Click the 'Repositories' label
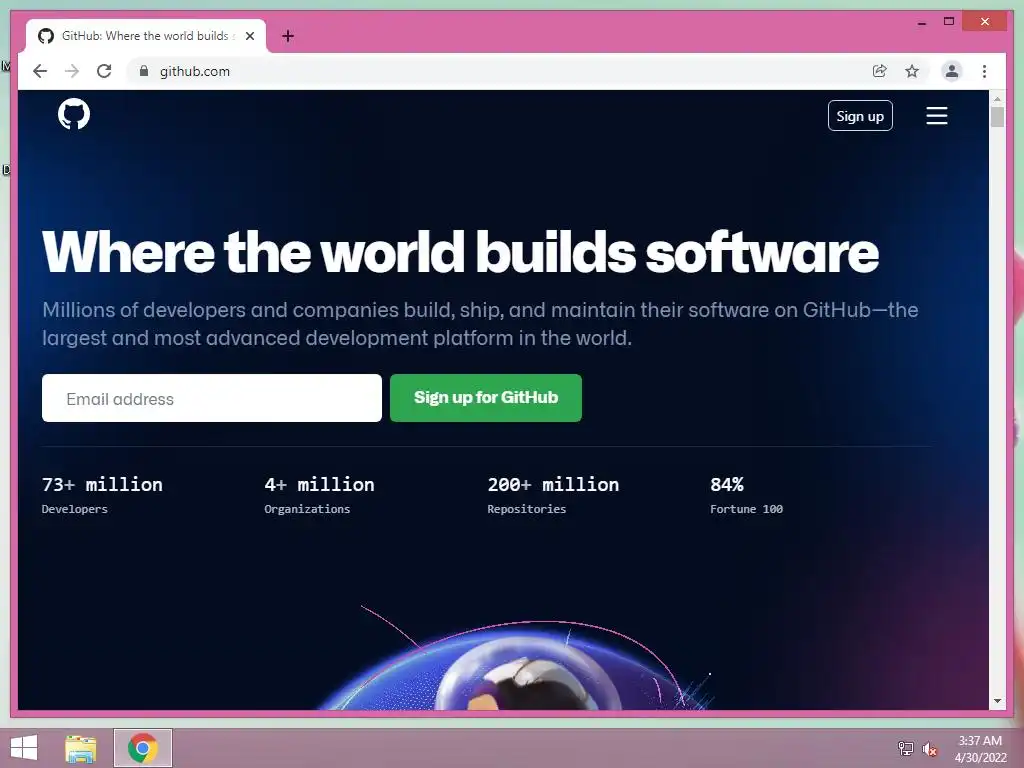1024x768 pixels. point(526,509)
